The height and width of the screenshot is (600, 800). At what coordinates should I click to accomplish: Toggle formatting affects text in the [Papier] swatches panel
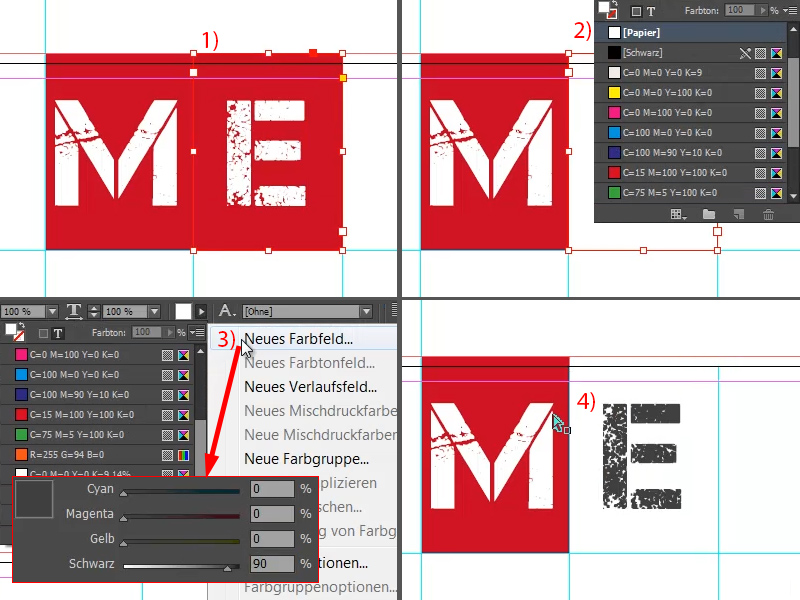coord(651,11)
